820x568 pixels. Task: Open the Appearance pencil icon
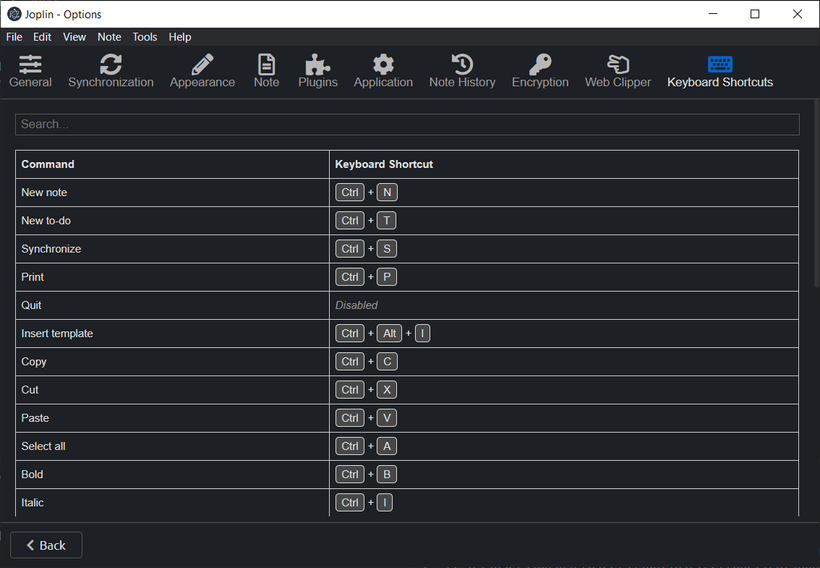202,65
